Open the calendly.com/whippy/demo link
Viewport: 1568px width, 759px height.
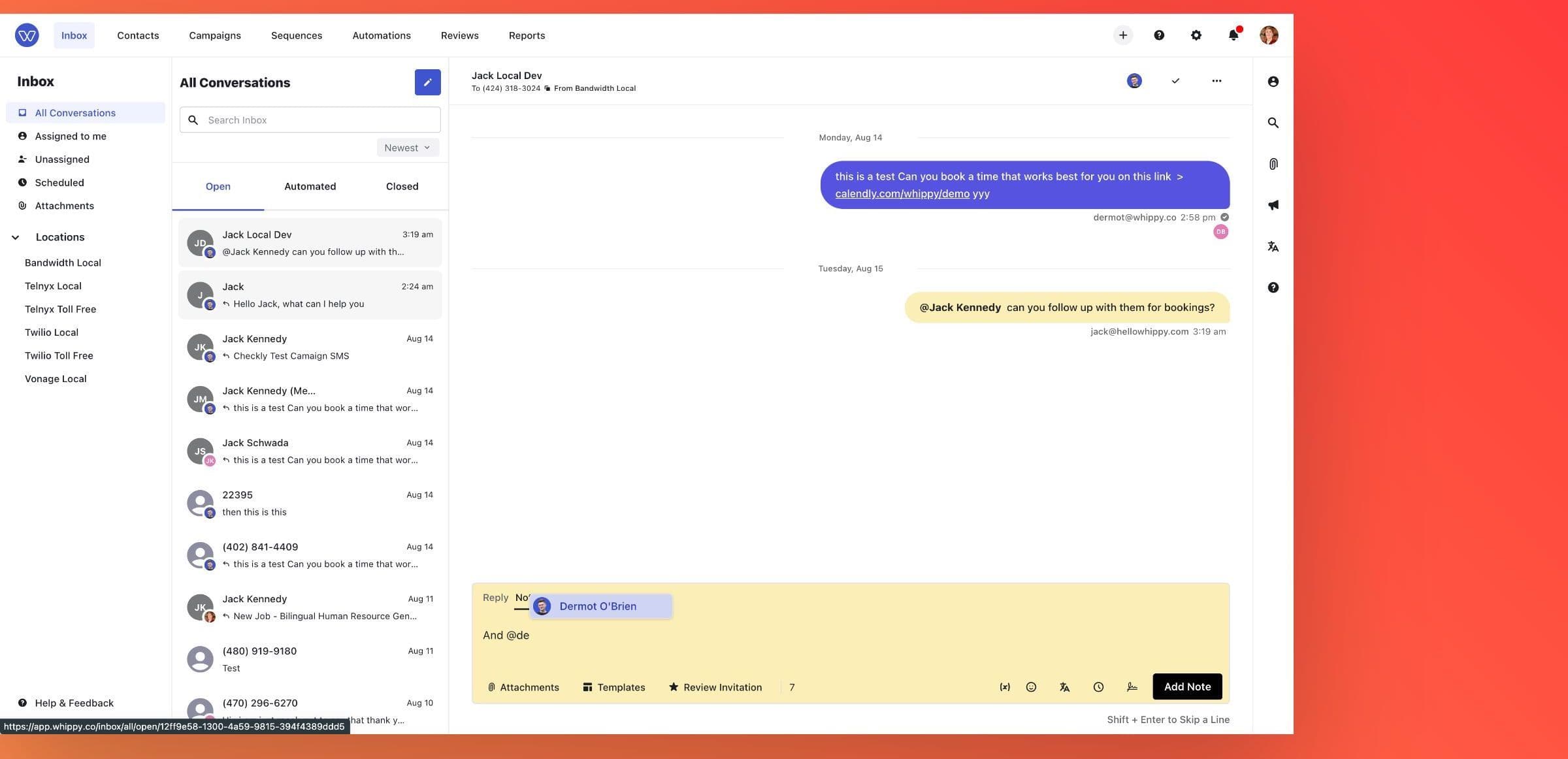coord(902,193)
